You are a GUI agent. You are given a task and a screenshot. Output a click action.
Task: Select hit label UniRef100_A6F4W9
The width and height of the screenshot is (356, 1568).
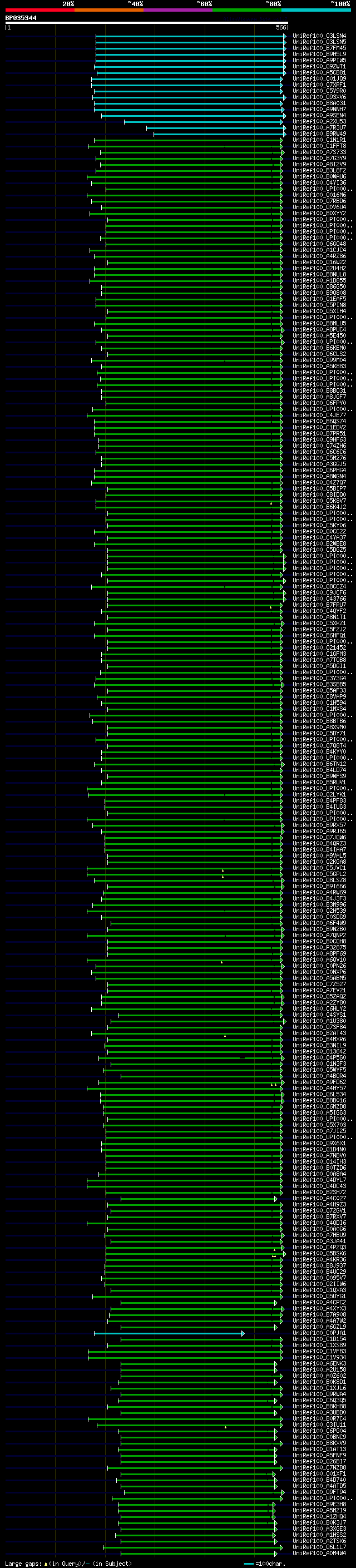click(319, 923)
